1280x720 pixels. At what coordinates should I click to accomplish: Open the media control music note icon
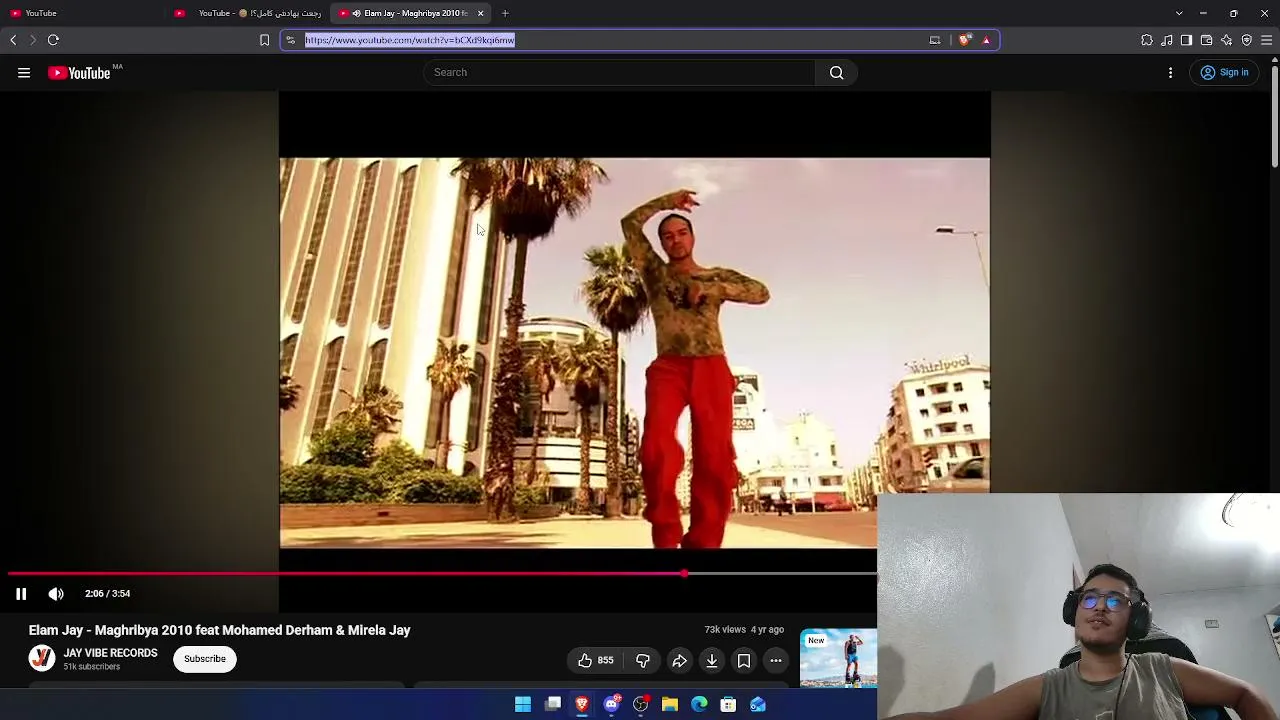click(x=1167, y=40)
